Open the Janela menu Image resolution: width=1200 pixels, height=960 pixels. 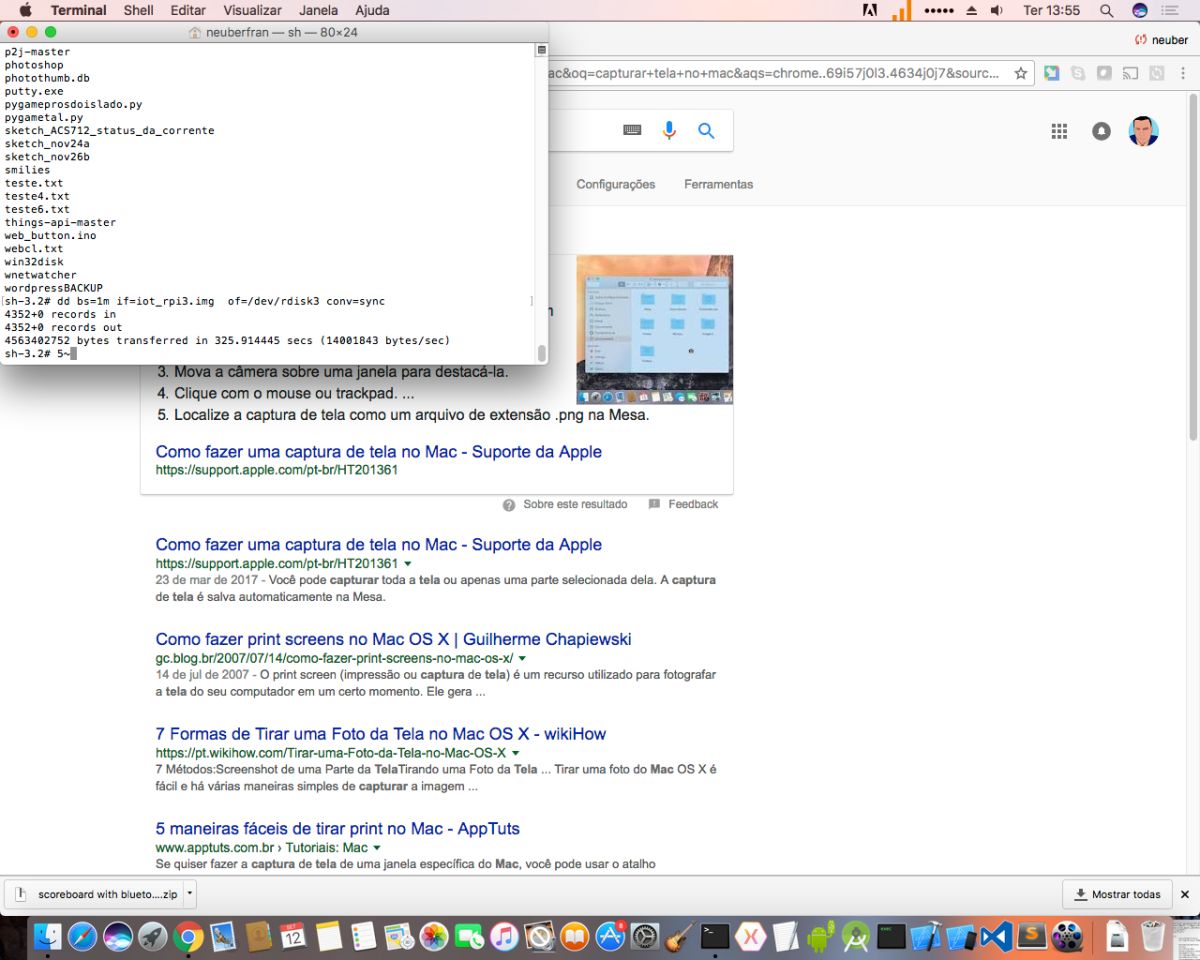pyautogui.click(x=319, y=10)
